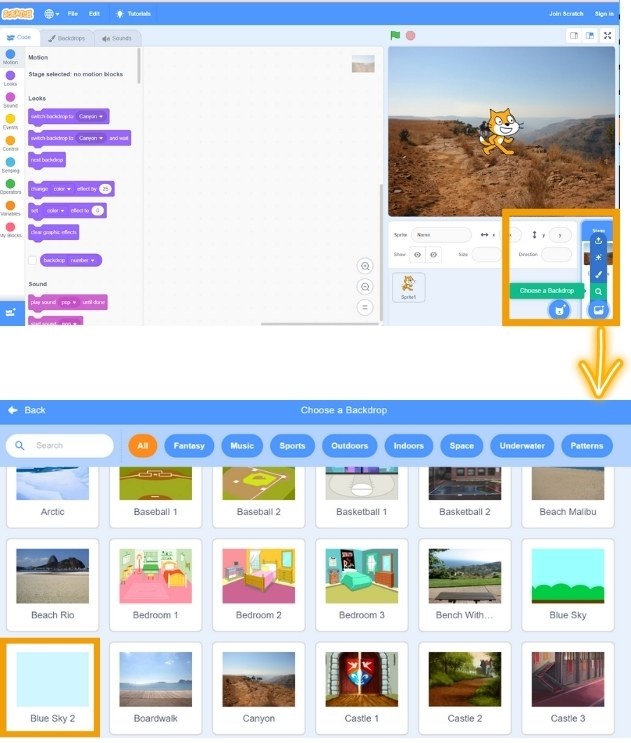Open the File menu
This screenshot has width=631, height=743.
(x=72, y=14)
